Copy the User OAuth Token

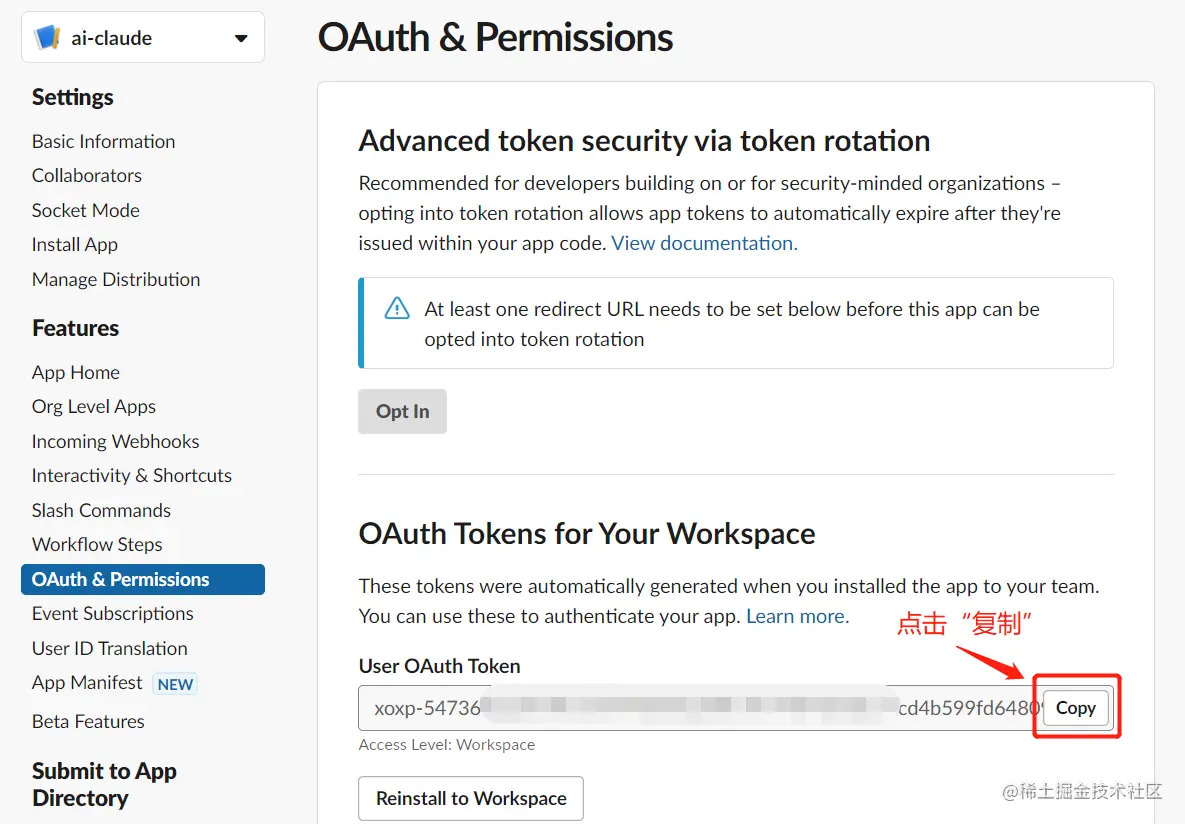(1075, 708)
